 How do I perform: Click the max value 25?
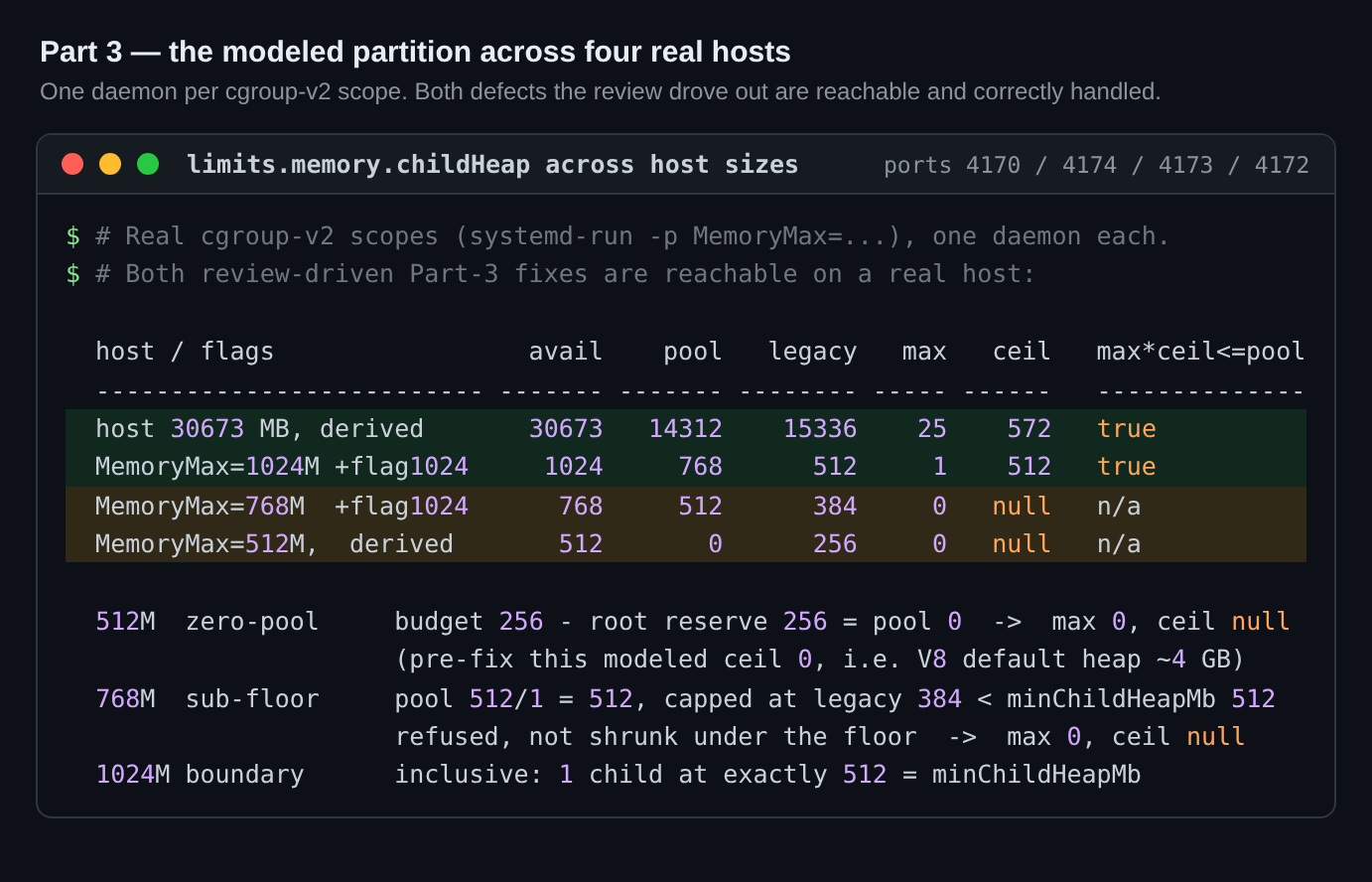pyautogui.click(x=932, y=429)
